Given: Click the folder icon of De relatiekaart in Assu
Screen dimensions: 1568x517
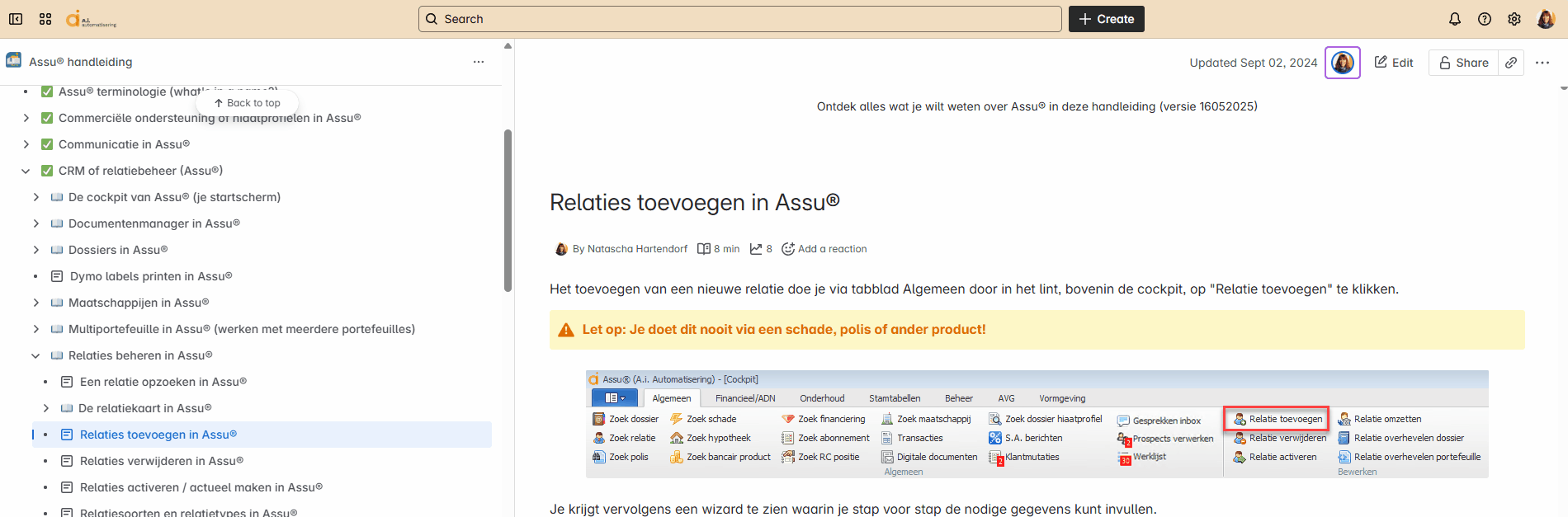Looking at the screenshot, I should tap(67, 408).
